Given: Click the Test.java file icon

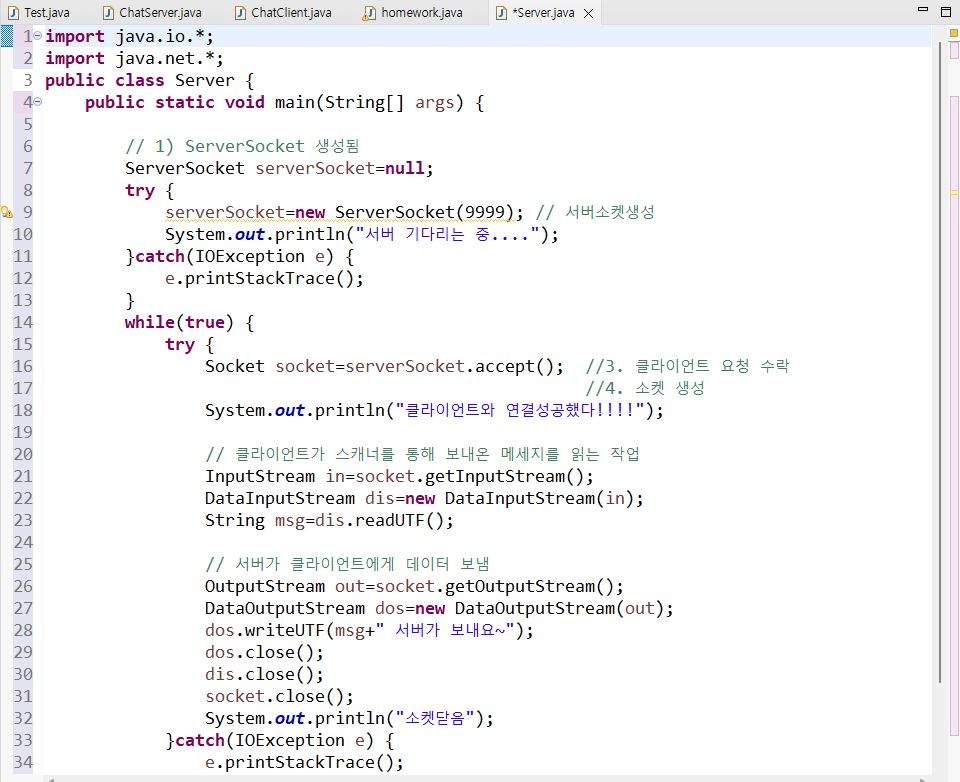Looking at the screenshot, I should tap(13, 13).
